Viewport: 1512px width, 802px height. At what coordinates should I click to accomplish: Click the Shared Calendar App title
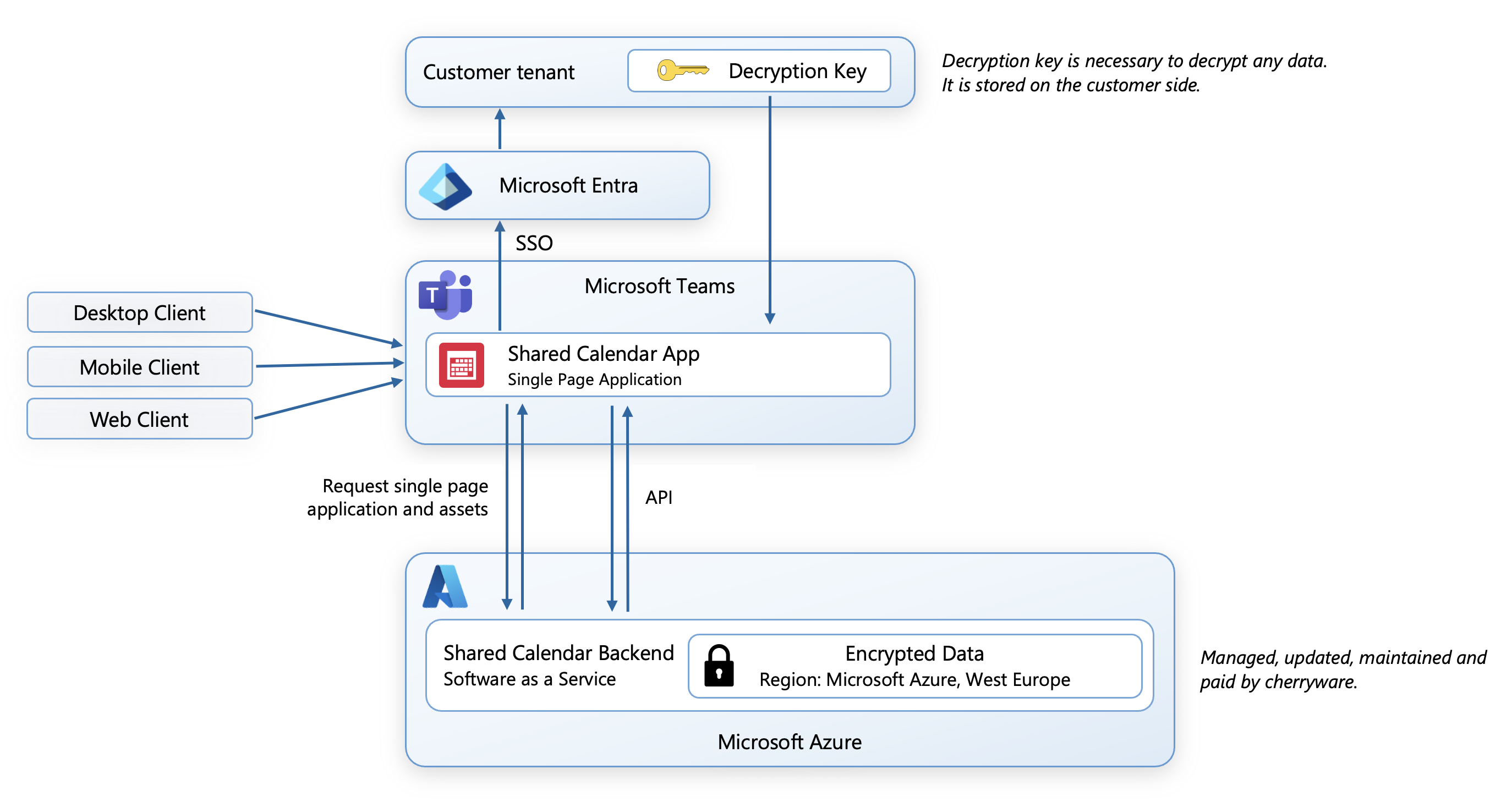[x=604, y=354]
